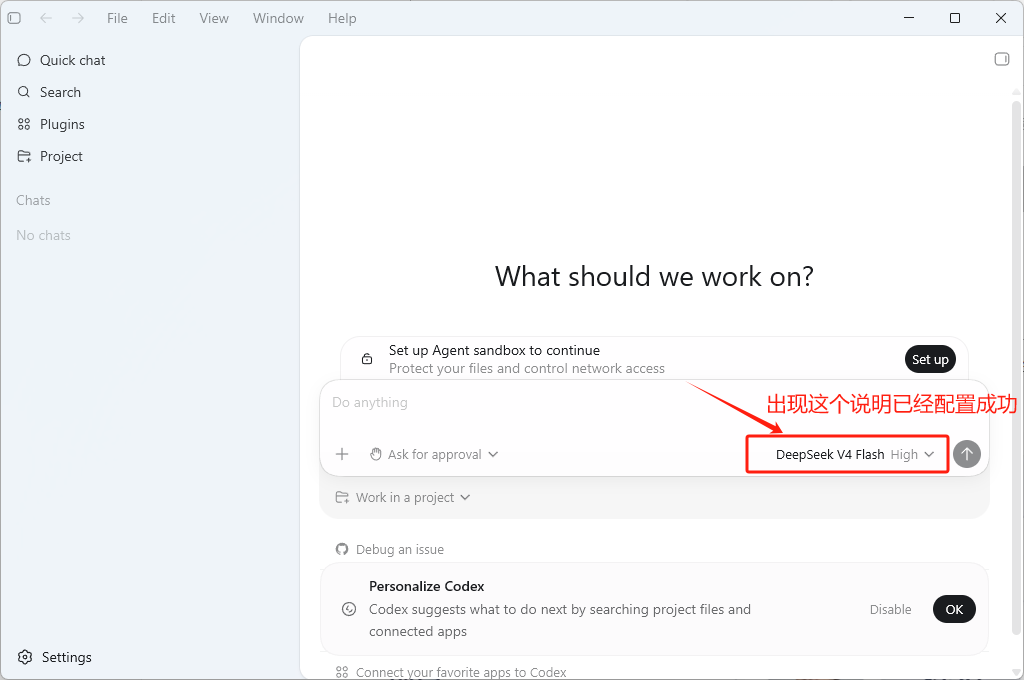Open the Ask for approval dropdown

pos(434,454)
